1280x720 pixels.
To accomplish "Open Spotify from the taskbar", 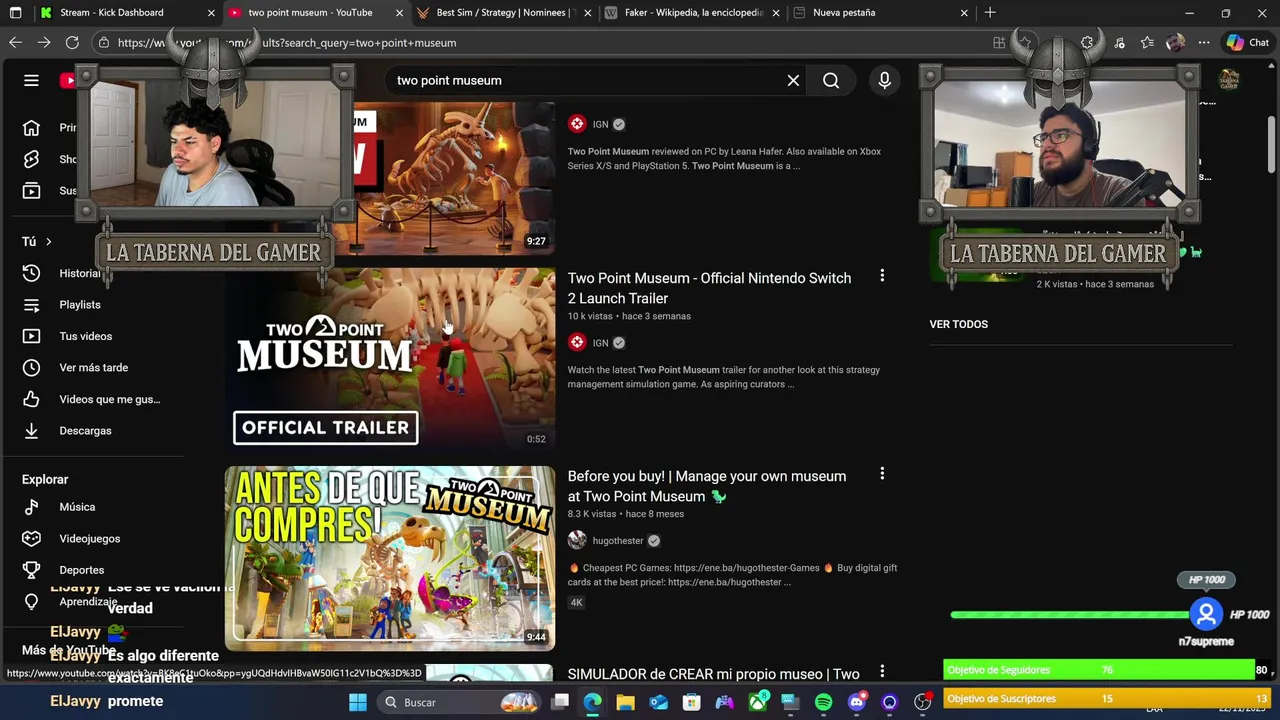I will tap(823, 702).
